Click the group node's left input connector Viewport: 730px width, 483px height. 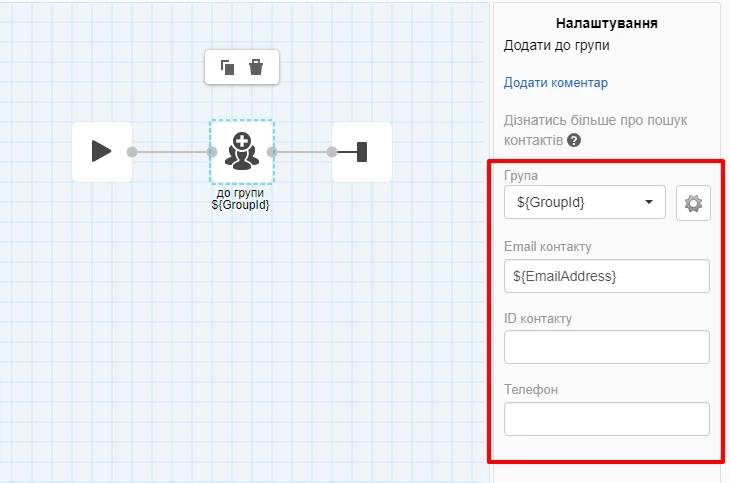pyautogui.click(x=212, y=152)
